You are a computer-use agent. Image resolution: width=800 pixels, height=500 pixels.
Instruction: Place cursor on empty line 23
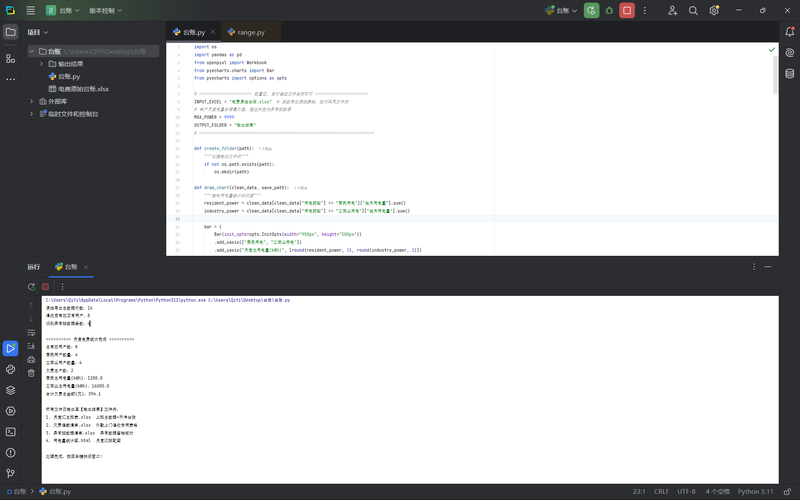point(472,219)
